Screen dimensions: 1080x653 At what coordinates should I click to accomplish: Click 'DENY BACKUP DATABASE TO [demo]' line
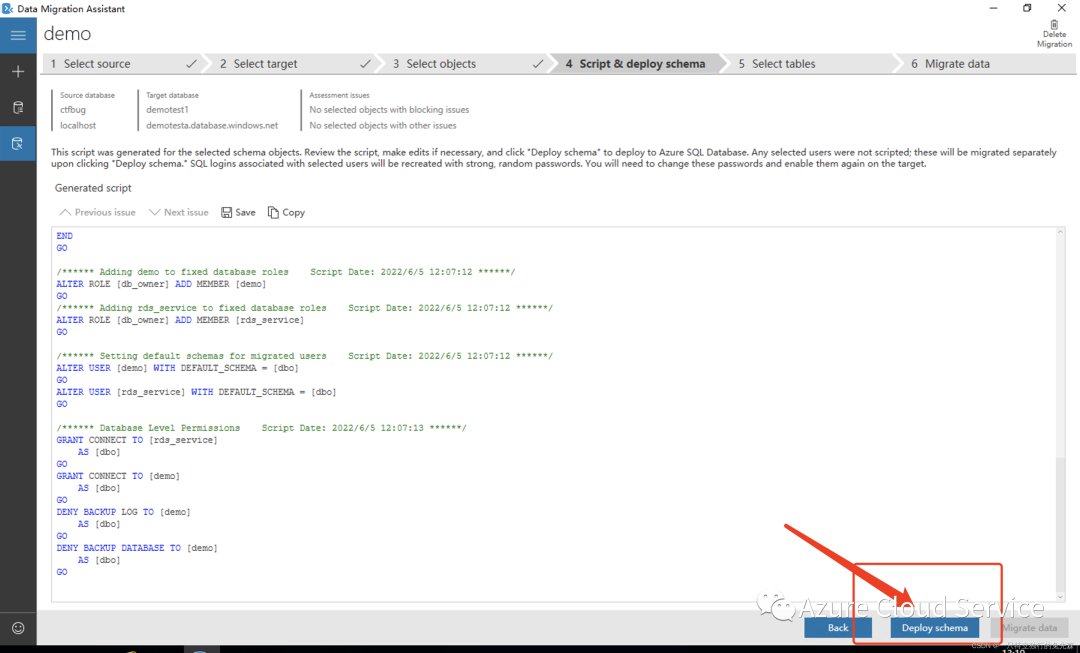137,548
